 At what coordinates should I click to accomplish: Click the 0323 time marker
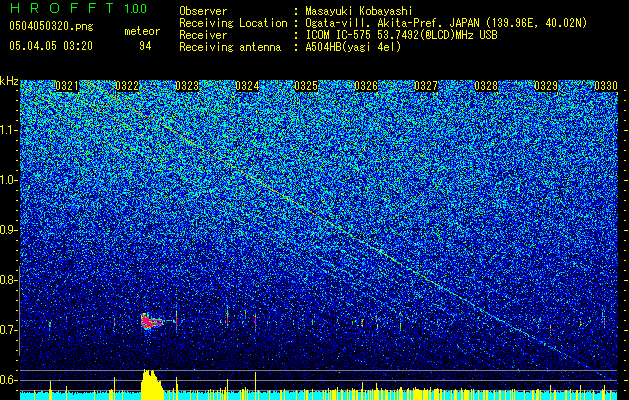pos(187,86)
